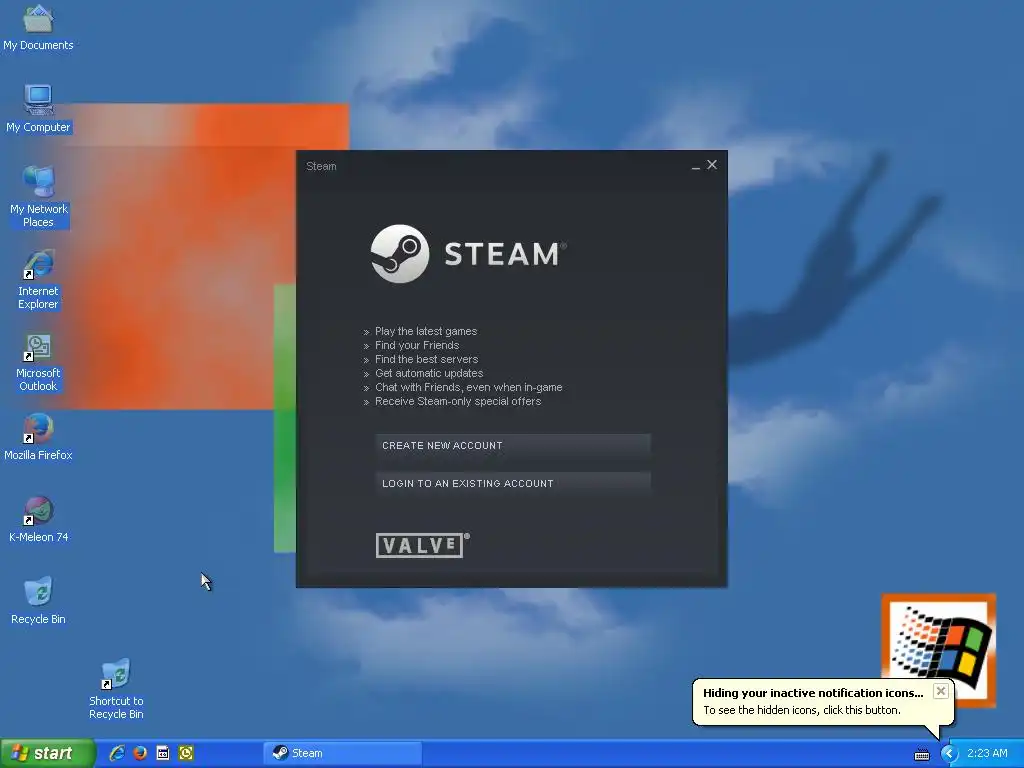Launch Internet Explorer from quick launch

point(117,753)
